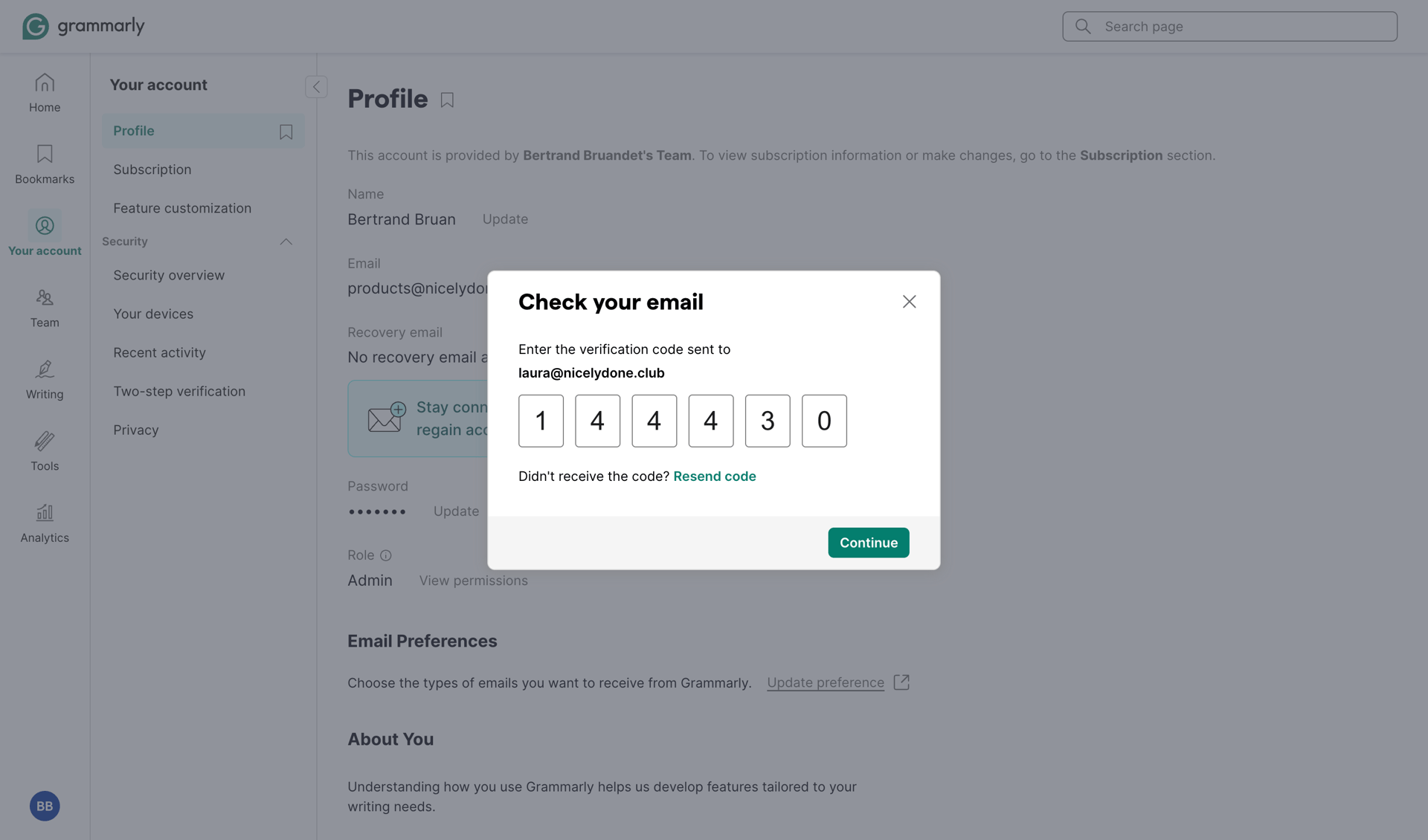Image resolution: width=1428 pixels, height=840 pixels.
Task: Collapse the Security section in the menu
Action: (286, 241)
